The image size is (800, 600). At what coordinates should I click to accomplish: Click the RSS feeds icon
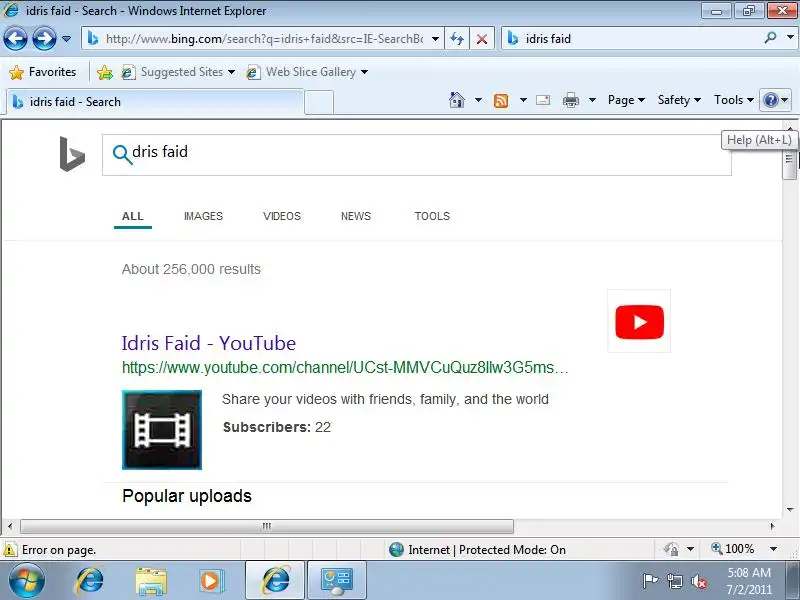(x=501, y=101)
